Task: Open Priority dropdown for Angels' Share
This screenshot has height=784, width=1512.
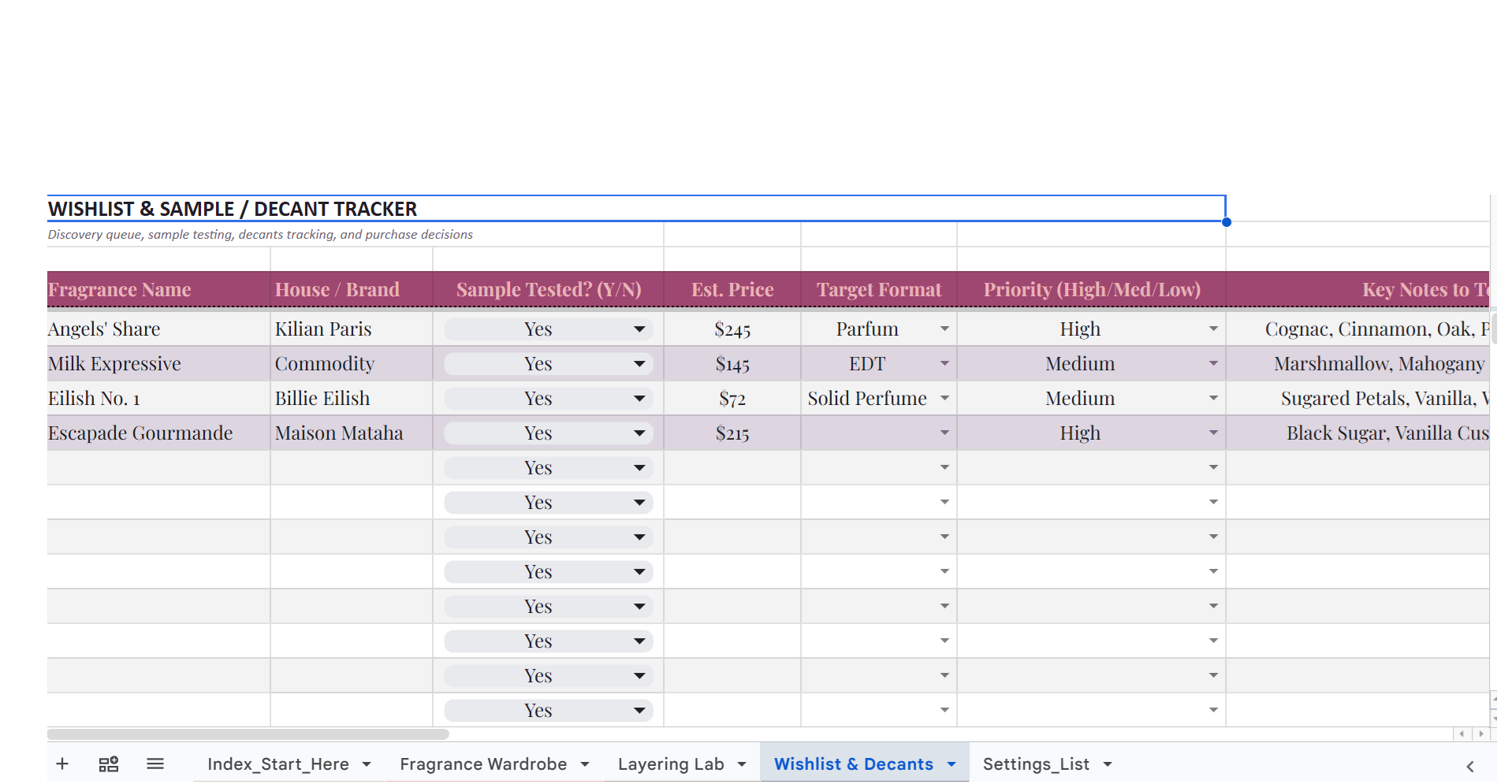Action: tap(1213, 329)
